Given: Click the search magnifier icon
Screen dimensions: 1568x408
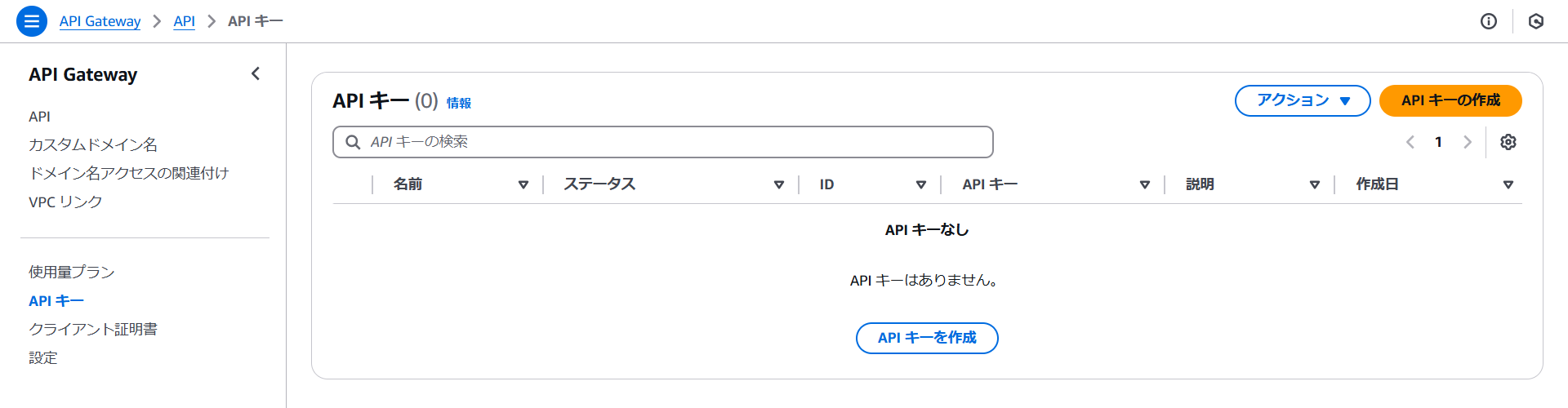Looking at the screenshot, I should 353,142.
